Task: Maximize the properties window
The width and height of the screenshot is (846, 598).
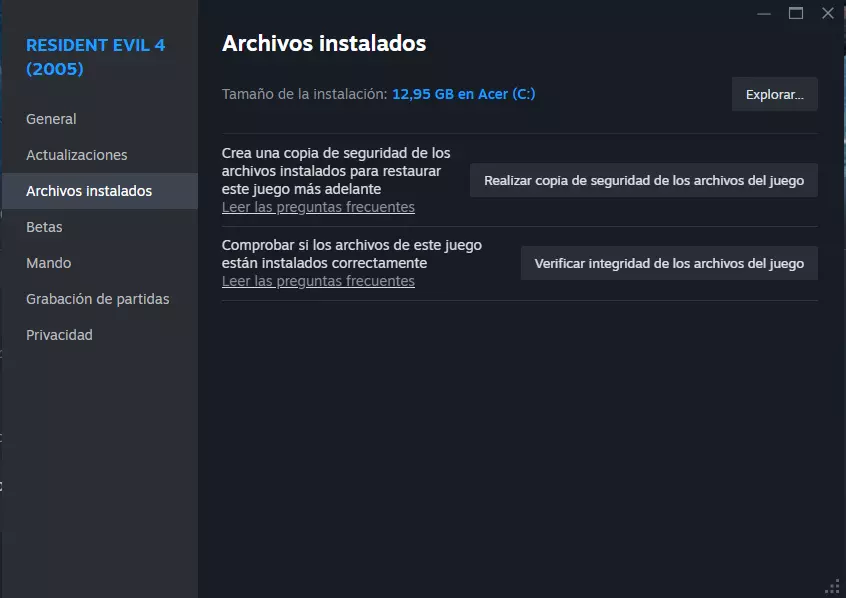Action: coord(796,13)
